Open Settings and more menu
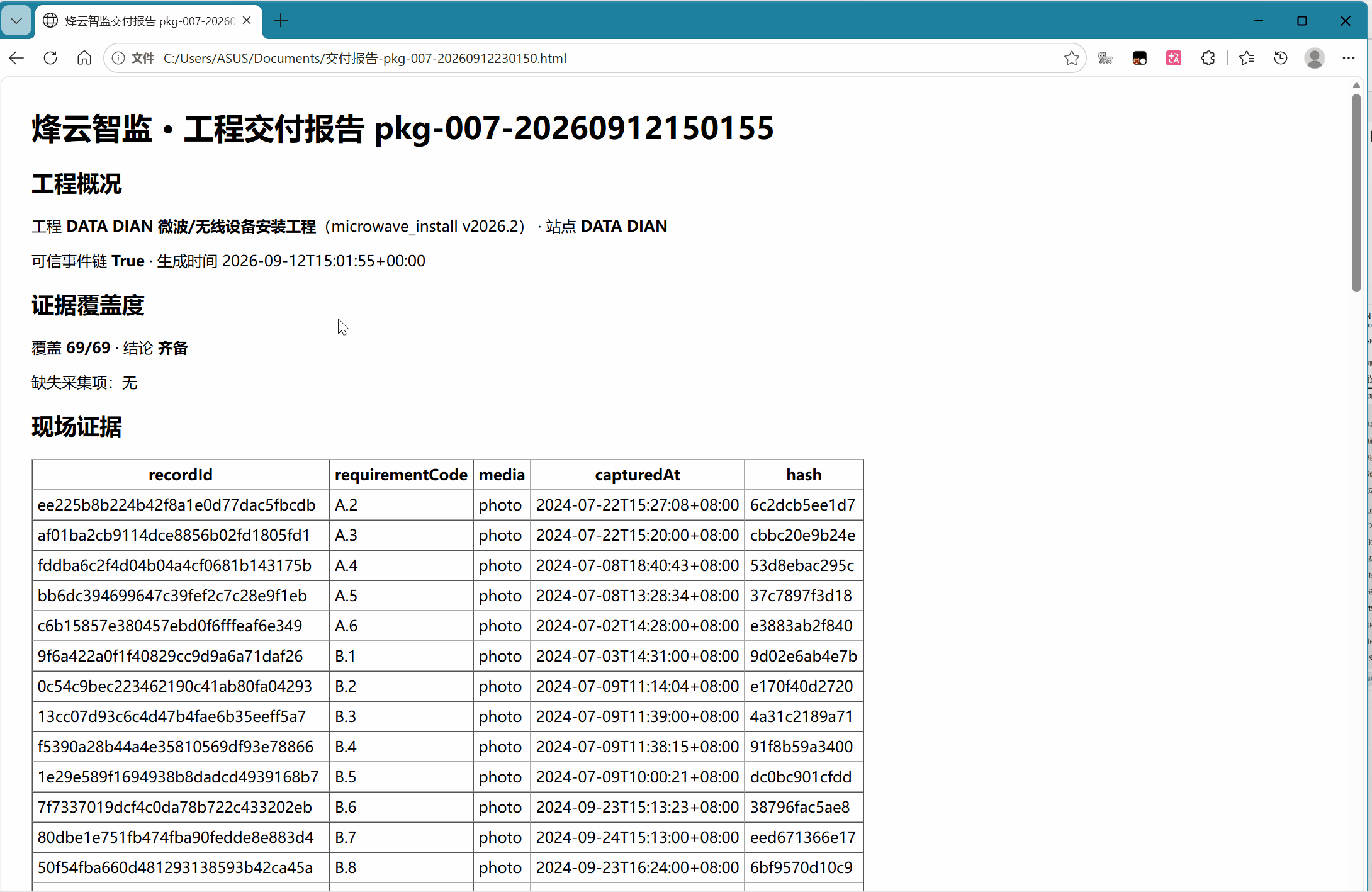 pos(1349,58)
